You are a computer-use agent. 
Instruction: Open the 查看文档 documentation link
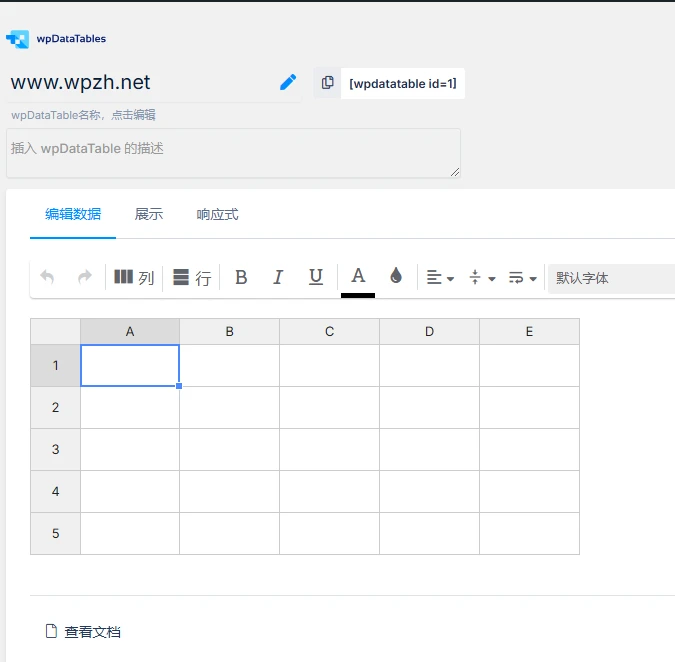click(92, 632)
